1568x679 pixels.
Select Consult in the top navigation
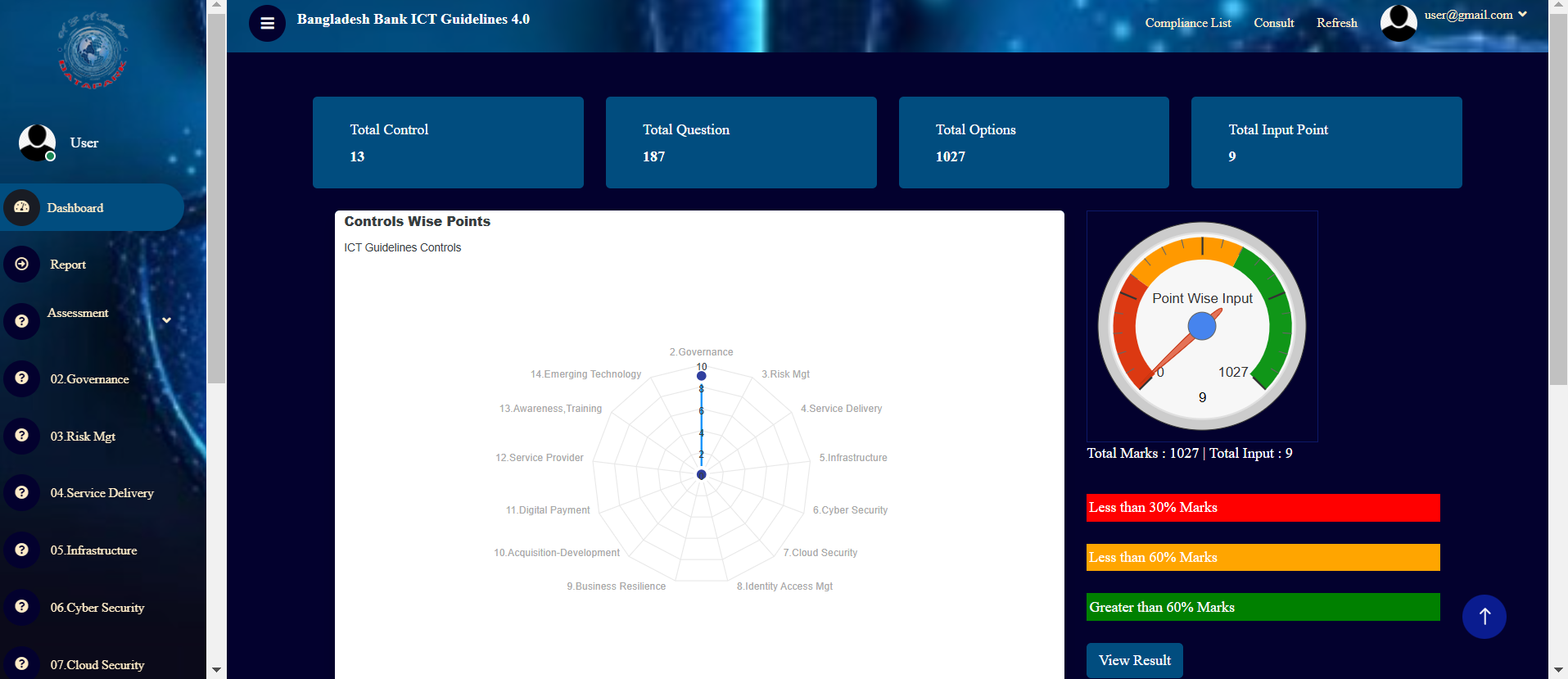tap(1273, 23)
